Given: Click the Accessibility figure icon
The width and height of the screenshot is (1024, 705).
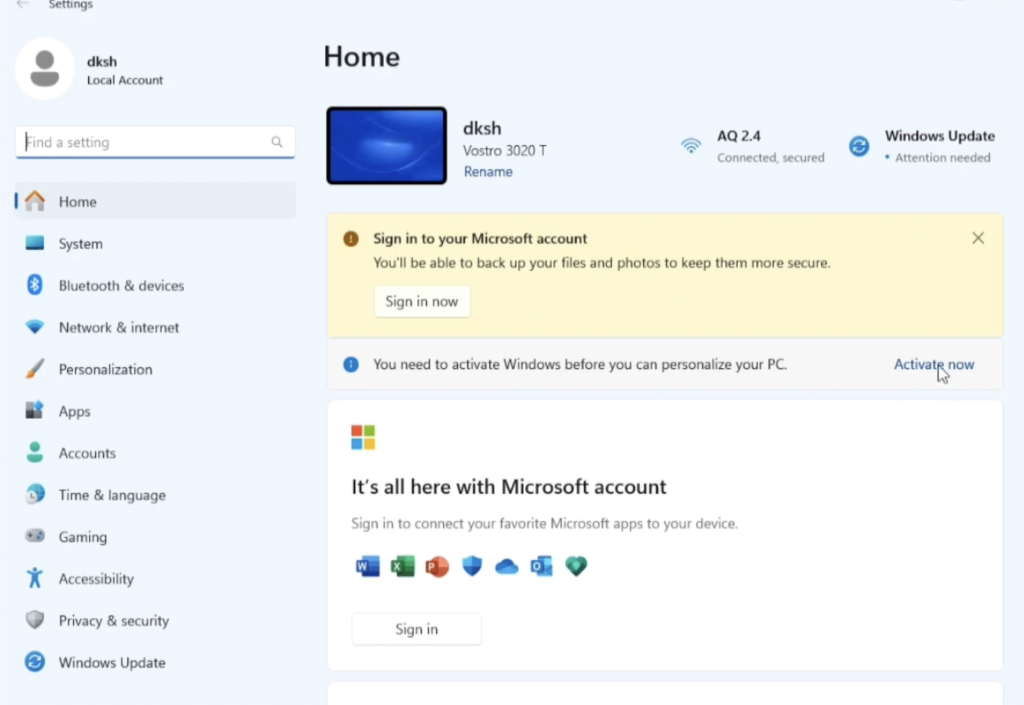Looking at the screenshot, I should pos(35,579).
